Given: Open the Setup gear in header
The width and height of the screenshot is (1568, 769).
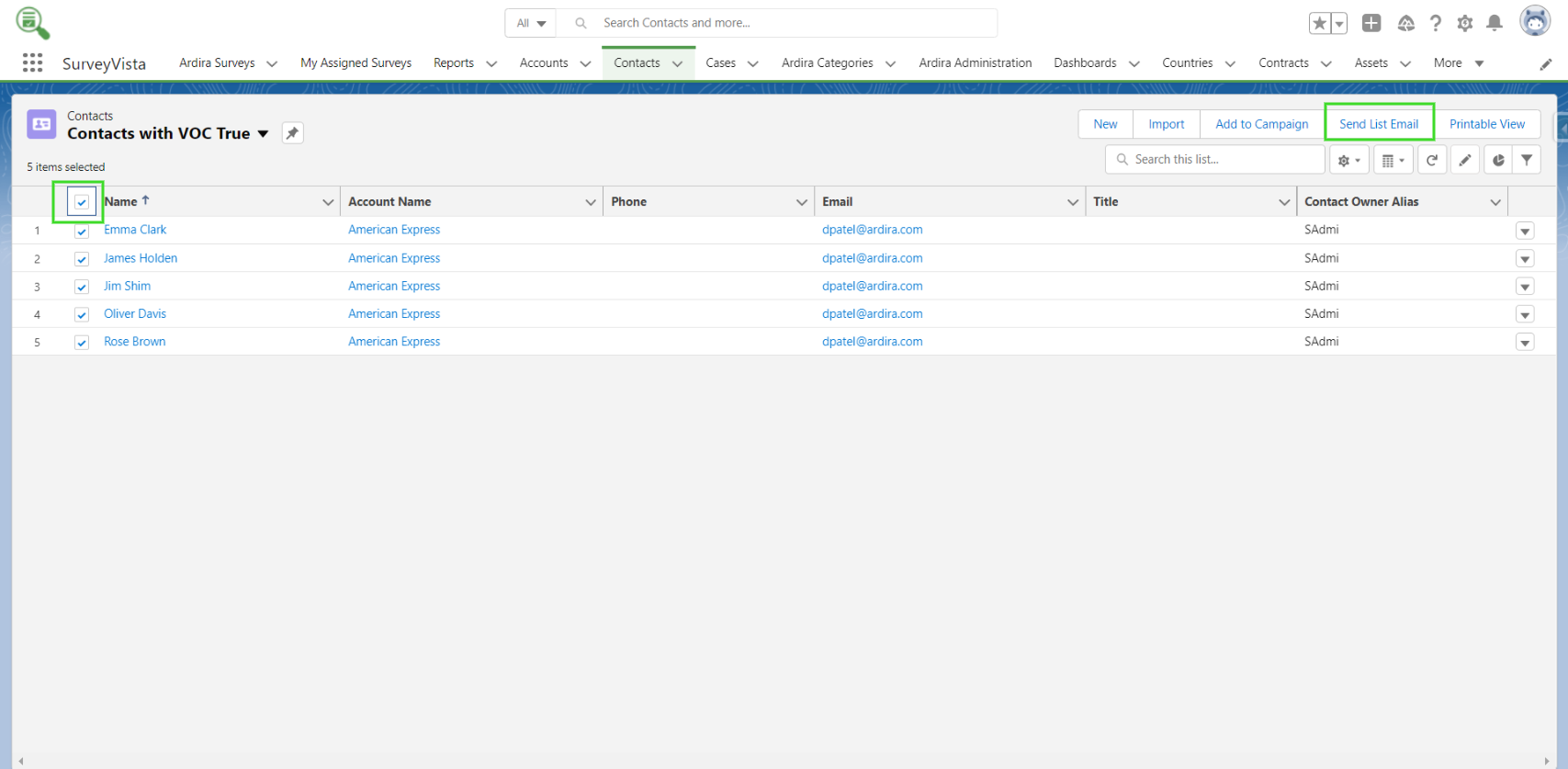Looking at the screenshot, I should 1465,23.
